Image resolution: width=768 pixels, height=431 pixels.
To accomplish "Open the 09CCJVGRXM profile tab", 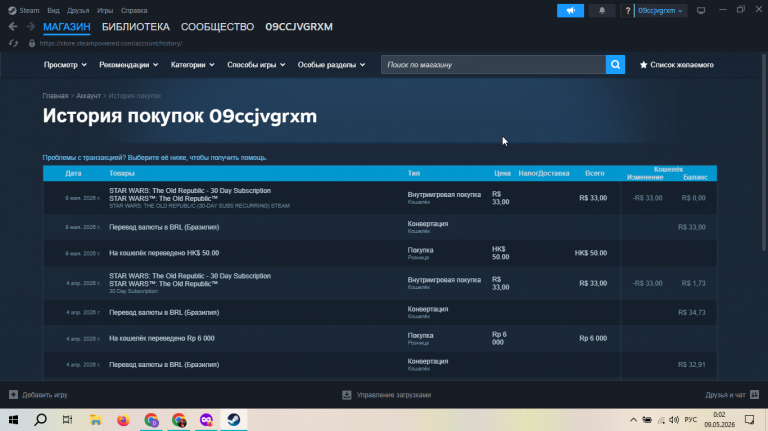I will [299, 27].
